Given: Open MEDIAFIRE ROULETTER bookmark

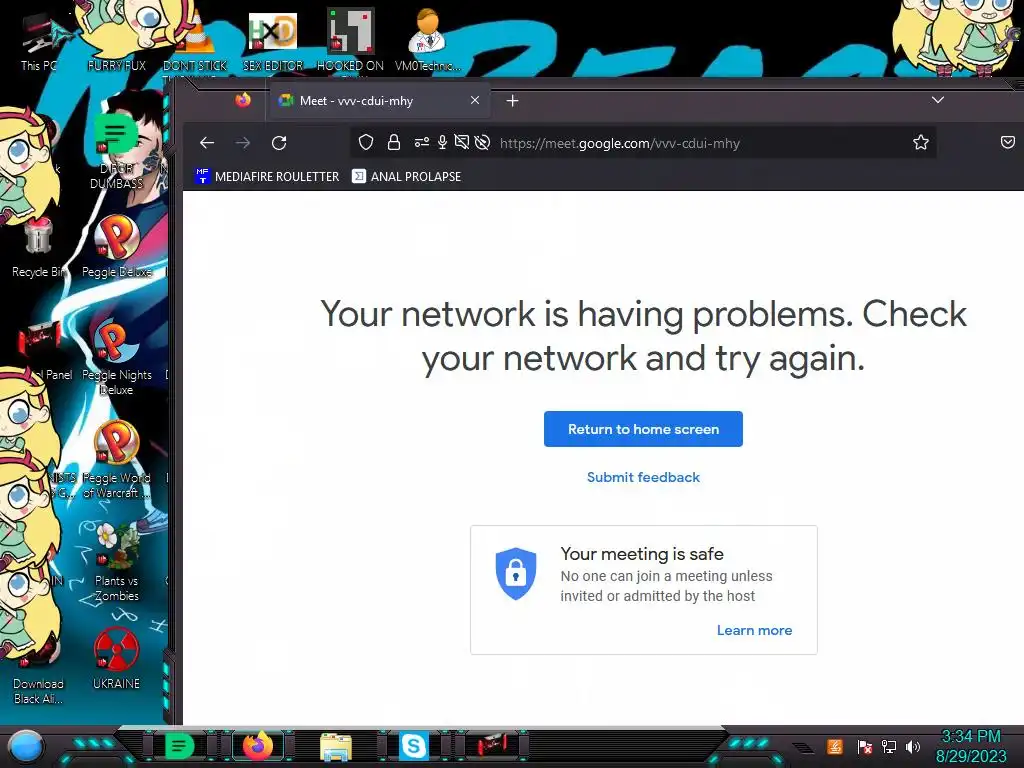Looking at the screenshot, I should click(x=267, y=176).
